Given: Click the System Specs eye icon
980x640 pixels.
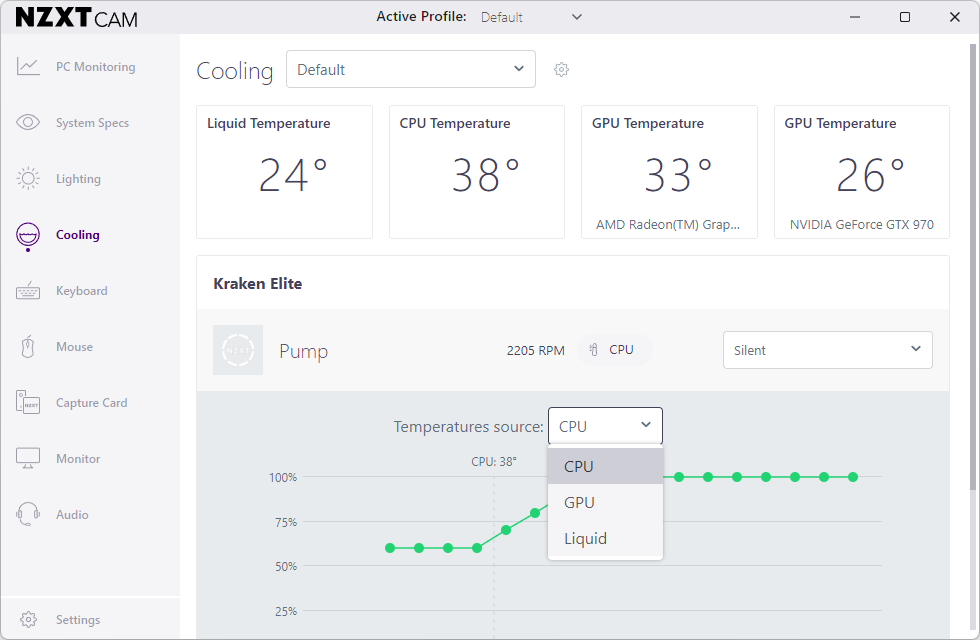Looking at the screenshot, I should [x=28, y=123].
